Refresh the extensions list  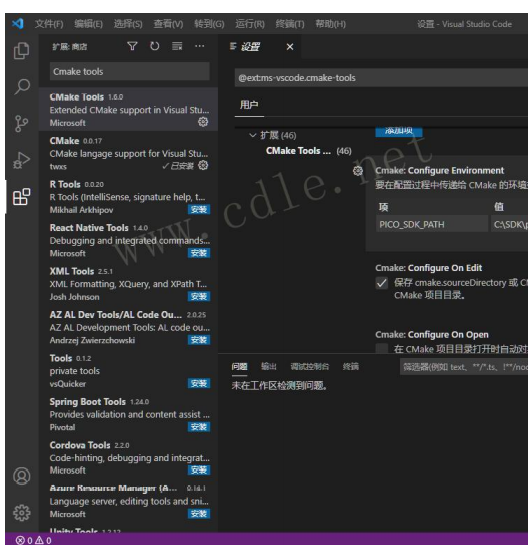[154, 46]
